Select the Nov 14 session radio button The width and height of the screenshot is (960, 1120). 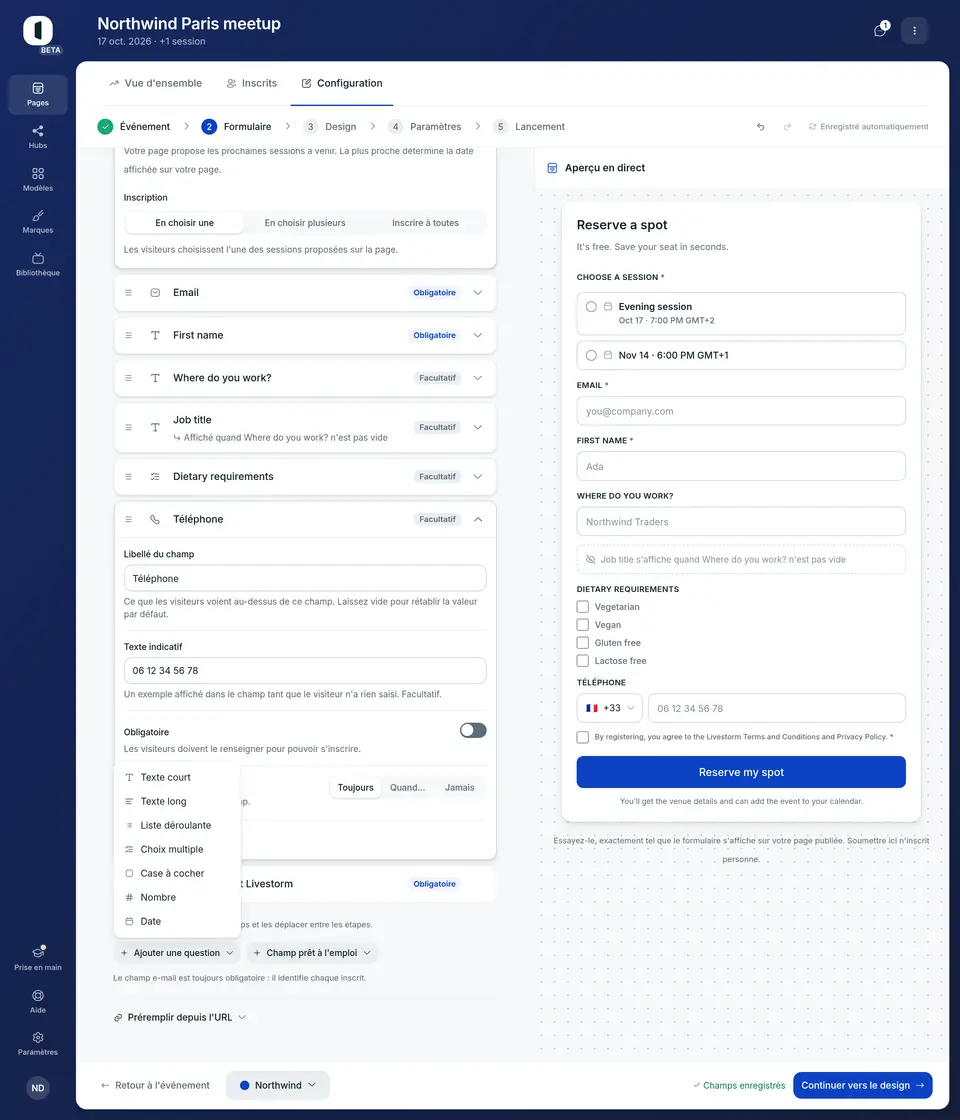click(x=591, y=355)
